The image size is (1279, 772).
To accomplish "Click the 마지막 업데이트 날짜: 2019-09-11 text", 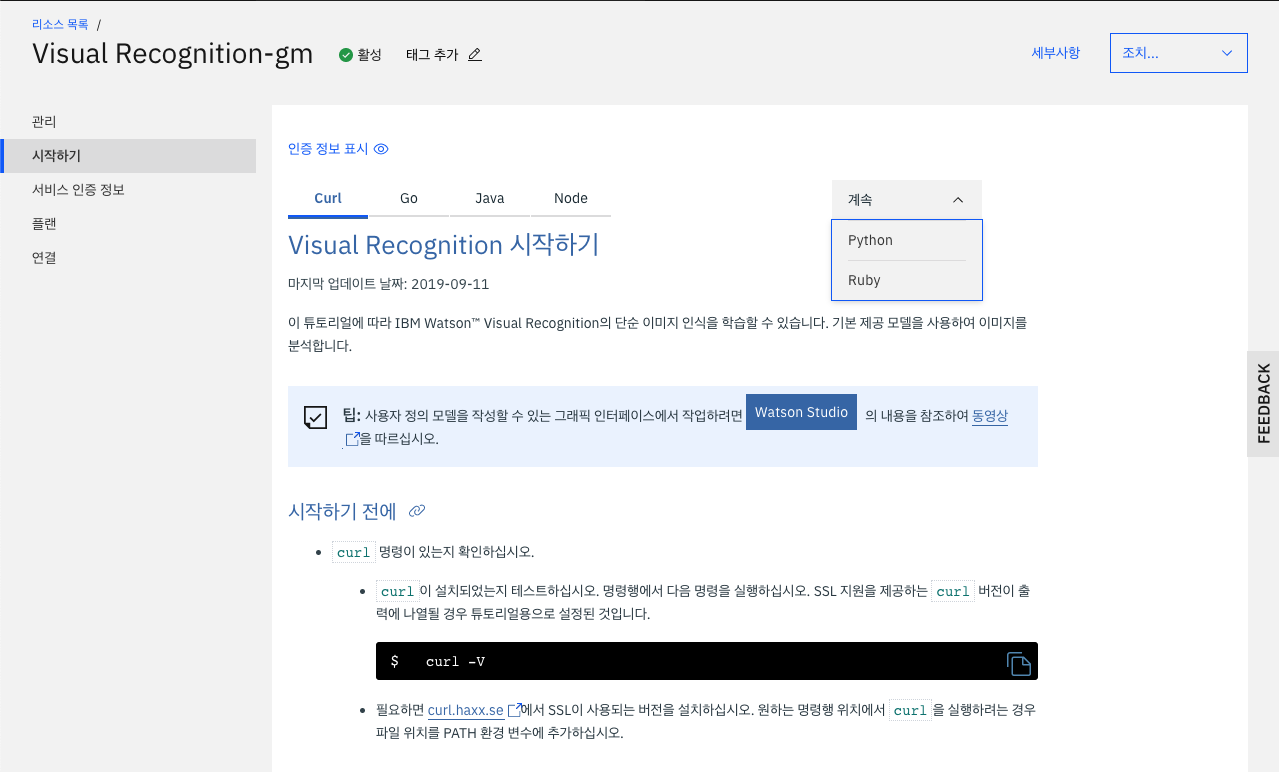I will (388, 284).
